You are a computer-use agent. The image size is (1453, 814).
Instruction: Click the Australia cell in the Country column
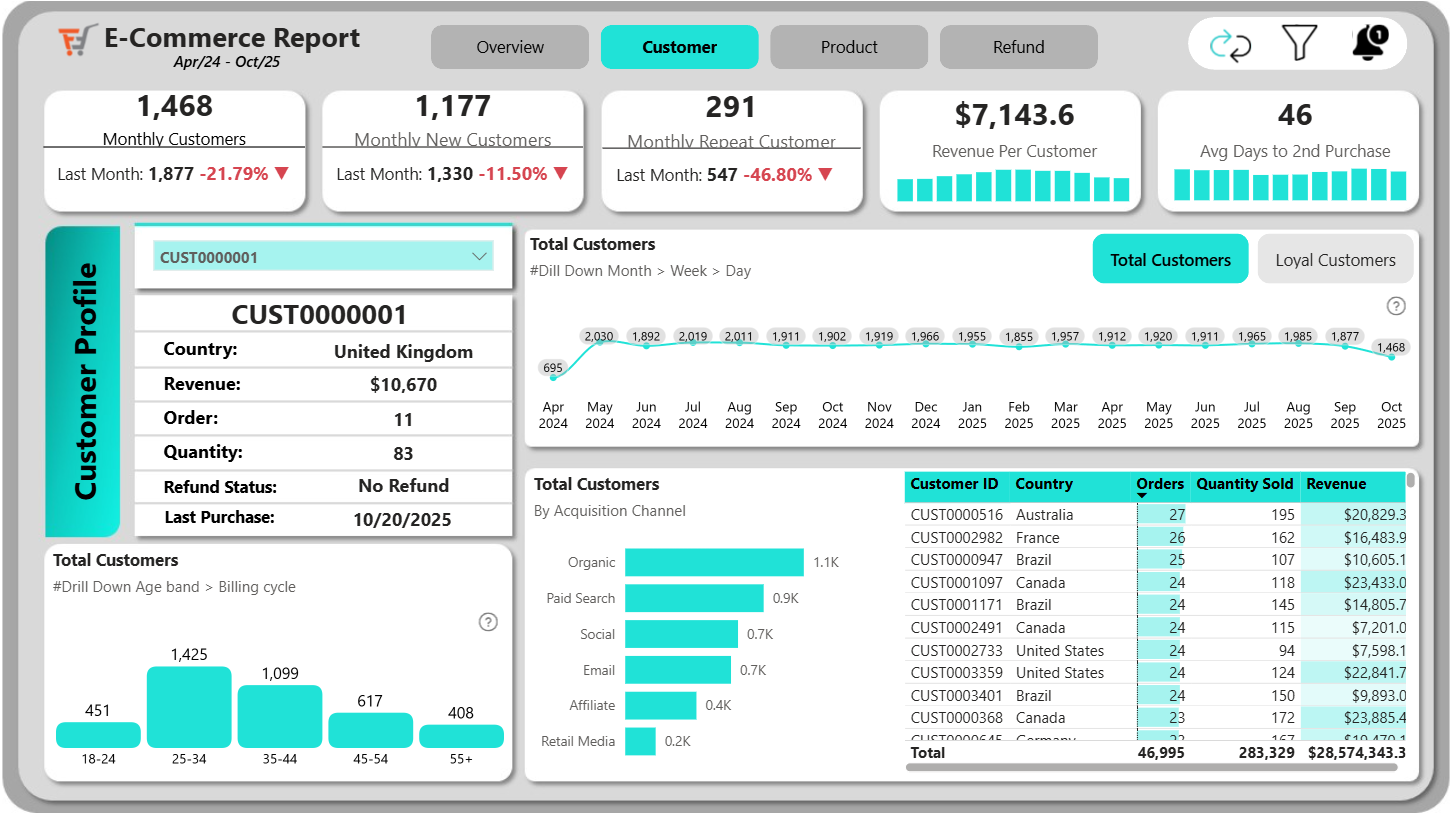pos(1044,515)
